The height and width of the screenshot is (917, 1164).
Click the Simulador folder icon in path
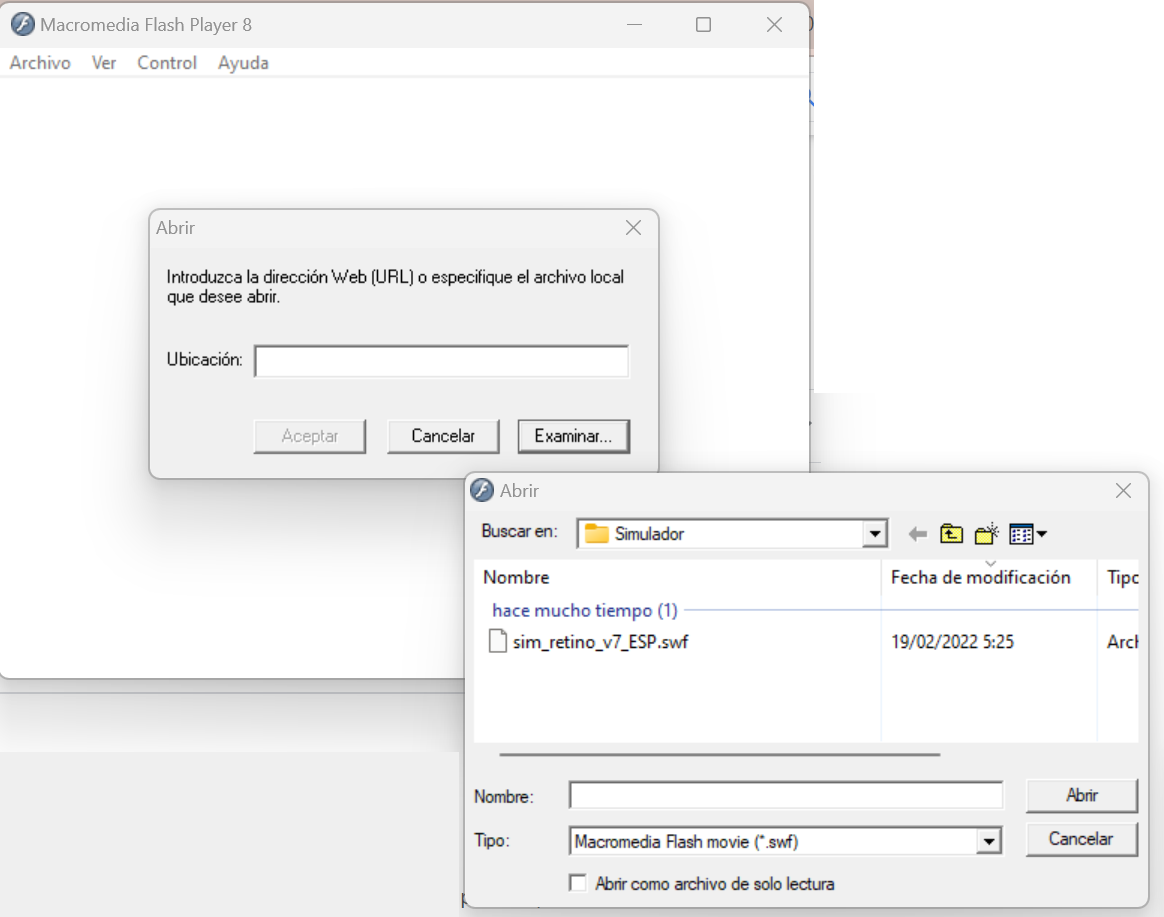pyautogui.click(x=597, y=534)
